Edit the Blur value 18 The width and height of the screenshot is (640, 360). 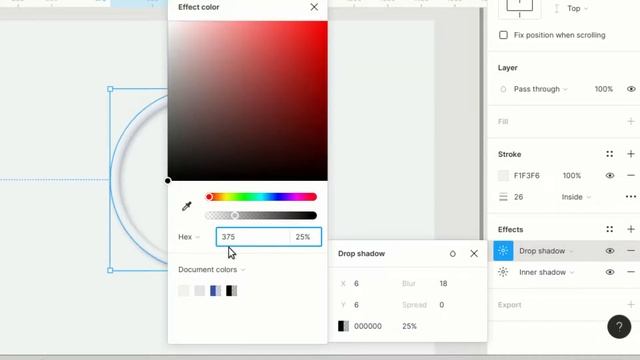(444, 284)
